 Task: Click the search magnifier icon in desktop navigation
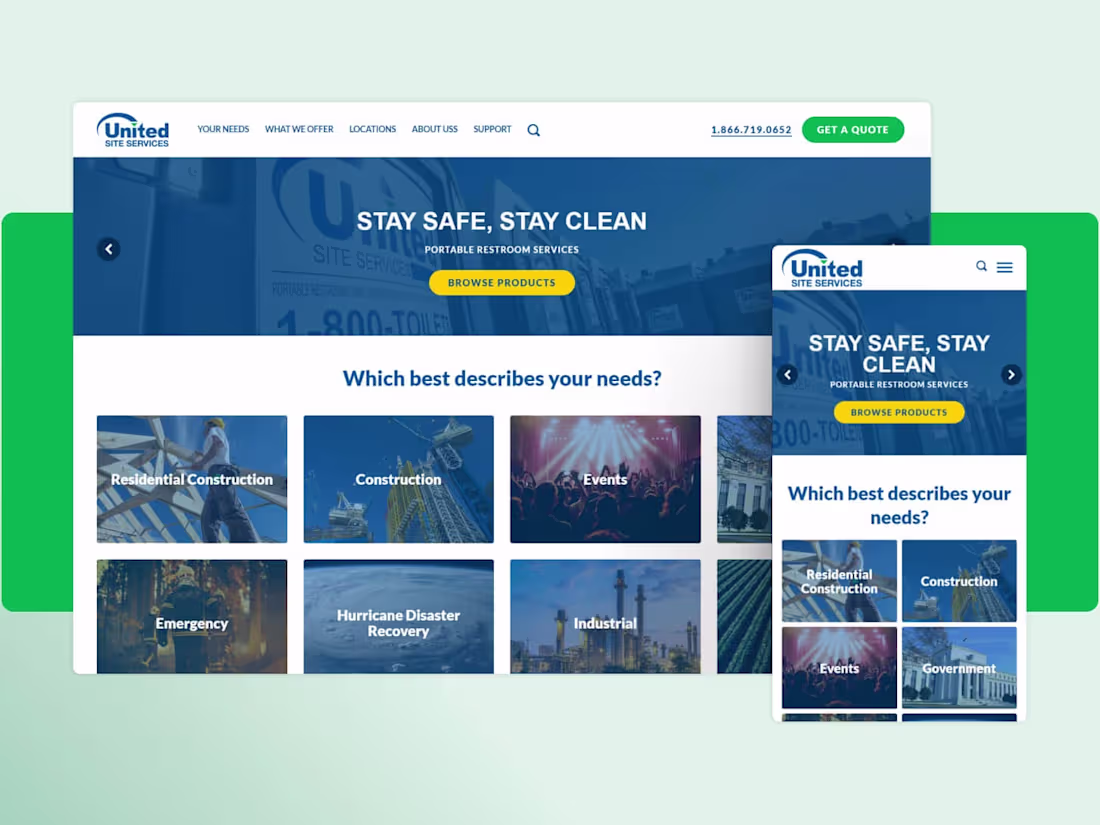[x=533, y=129]
